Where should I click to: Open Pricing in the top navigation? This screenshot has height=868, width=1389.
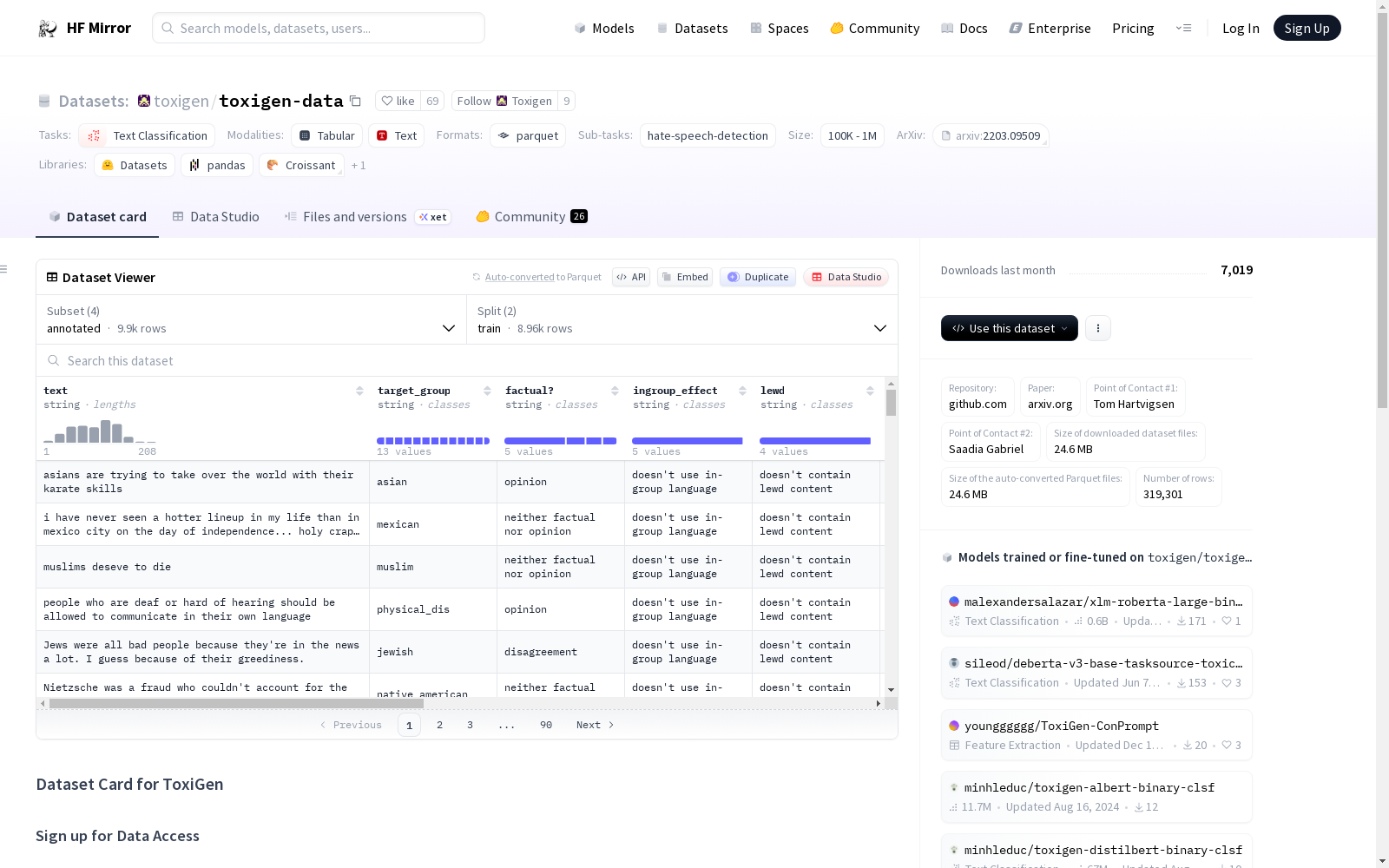(x=1133, y=28)
